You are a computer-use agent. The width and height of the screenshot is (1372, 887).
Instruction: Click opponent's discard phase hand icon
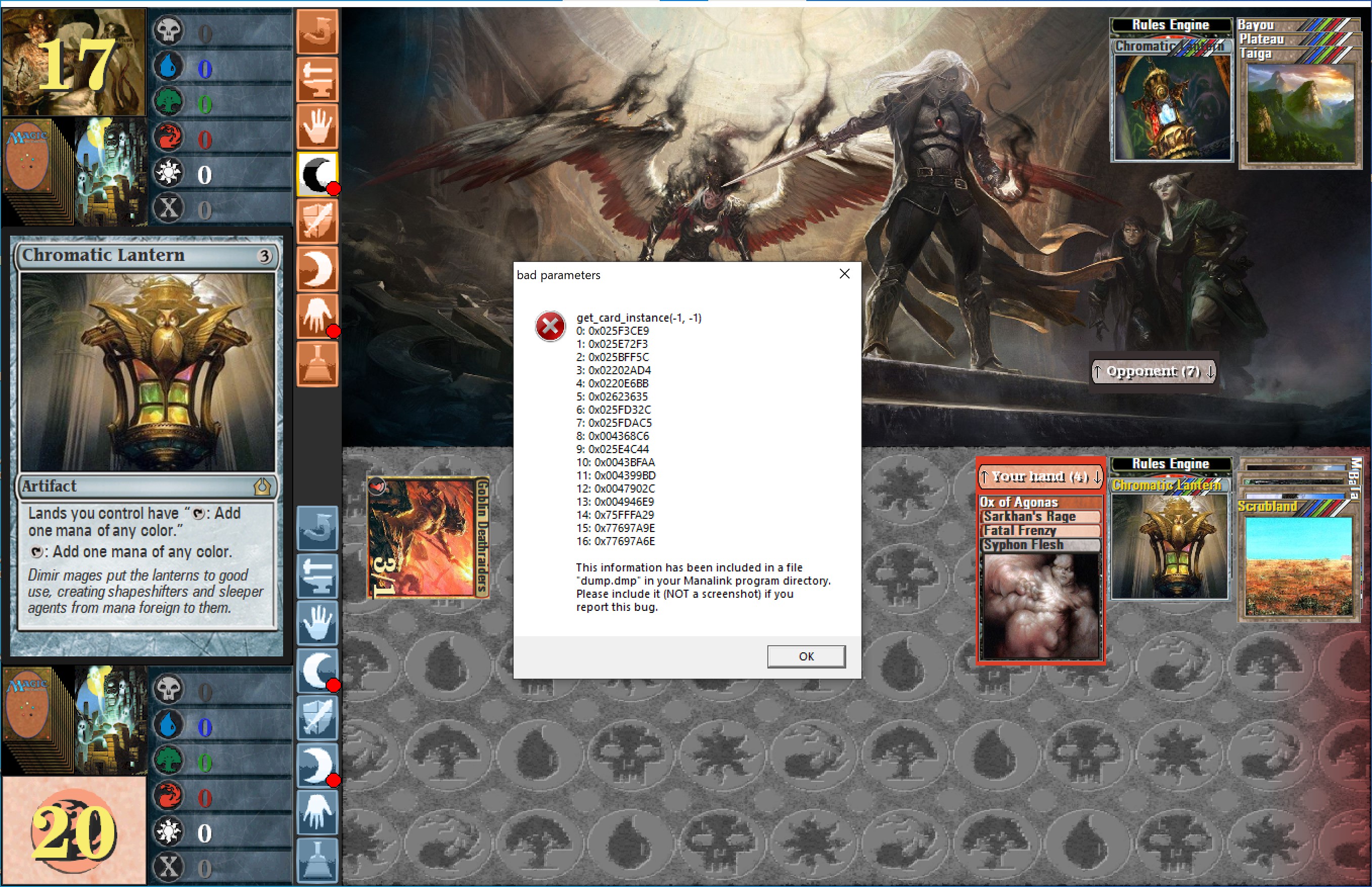[x=317, y=316]
